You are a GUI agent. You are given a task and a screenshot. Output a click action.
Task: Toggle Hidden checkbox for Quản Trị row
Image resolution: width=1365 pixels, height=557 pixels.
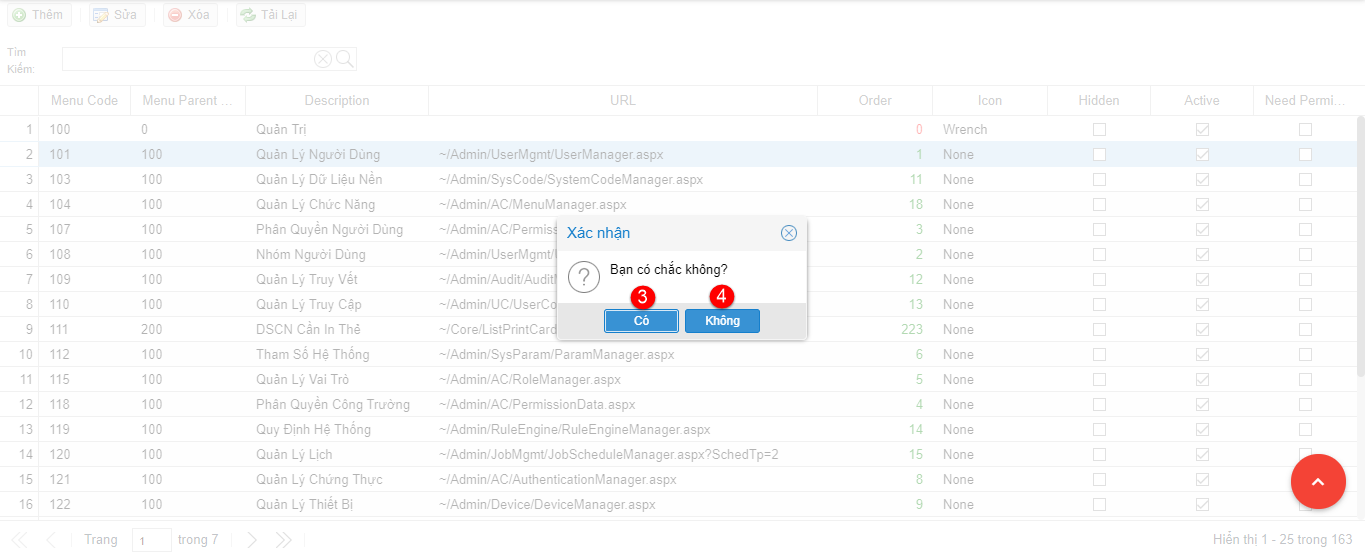pyautogui.click(x=1099, y=129)
